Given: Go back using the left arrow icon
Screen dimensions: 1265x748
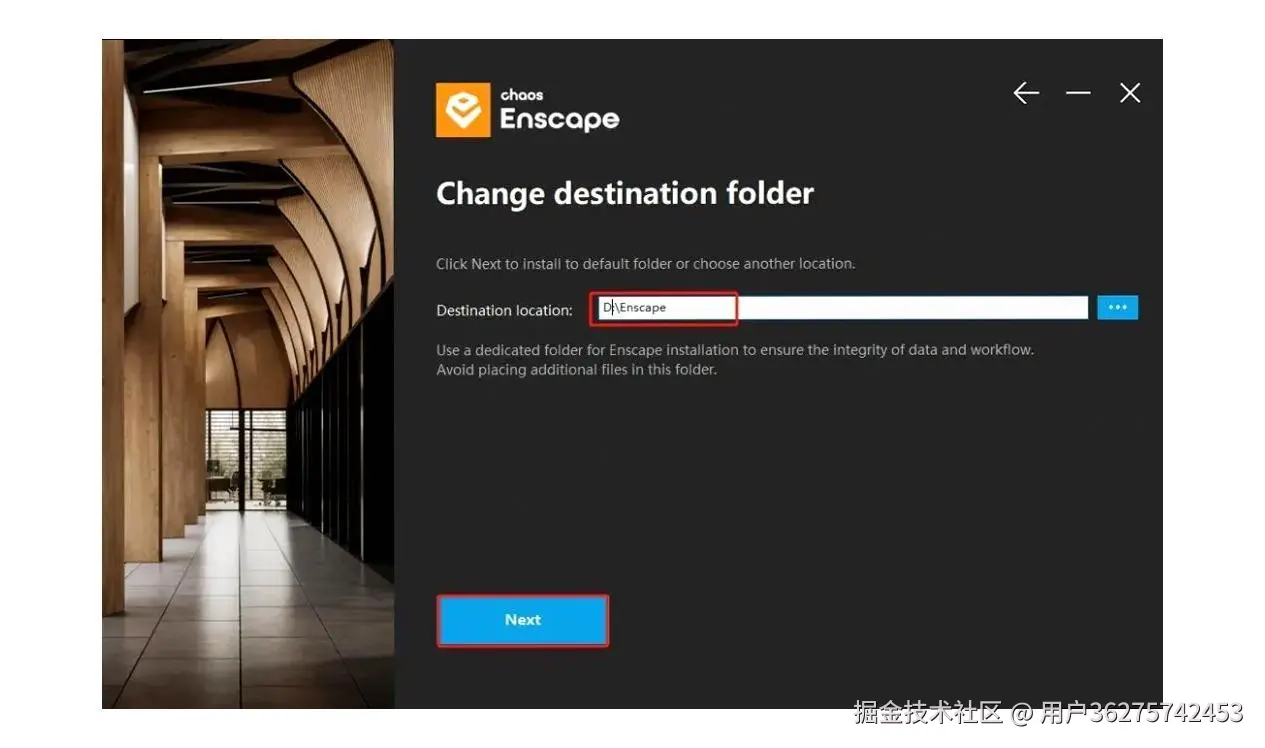Looking at the screenshot, I should coord(1026,93).
